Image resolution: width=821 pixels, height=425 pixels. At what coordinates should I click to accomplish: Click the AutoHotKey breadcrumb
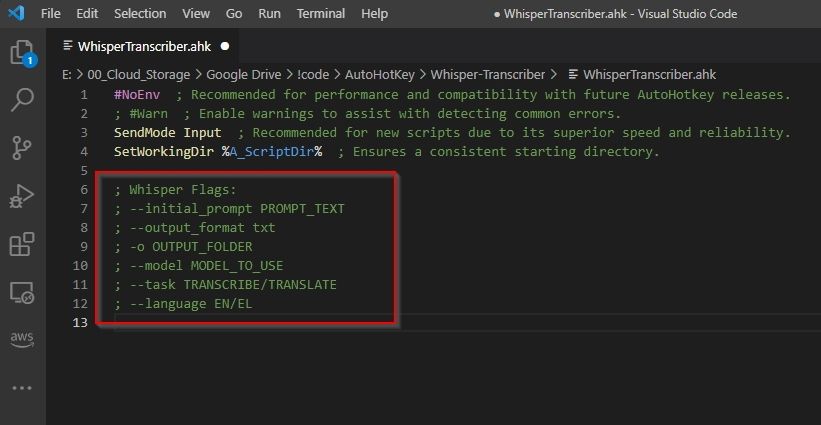380,75
